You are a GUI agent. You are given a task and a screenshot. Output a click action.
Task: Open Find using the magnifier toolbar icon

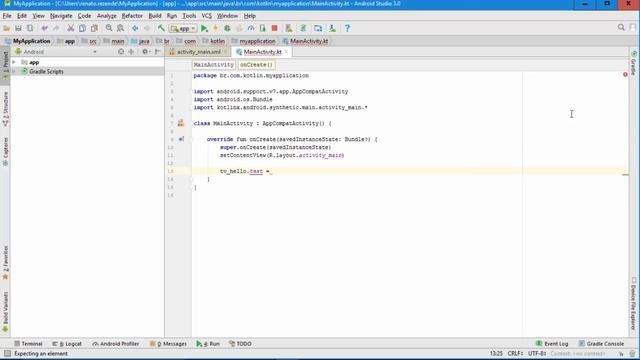coord(109,28)
